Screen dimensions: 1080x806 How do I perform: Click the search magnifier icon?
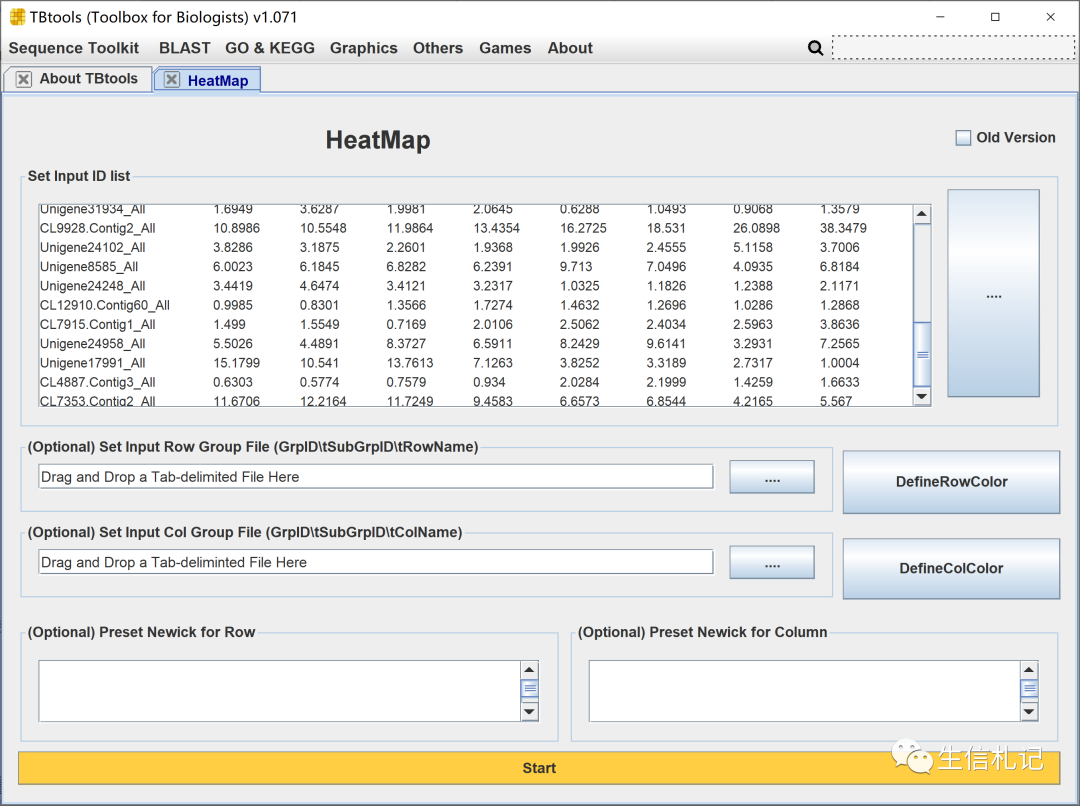pos(816,48)
